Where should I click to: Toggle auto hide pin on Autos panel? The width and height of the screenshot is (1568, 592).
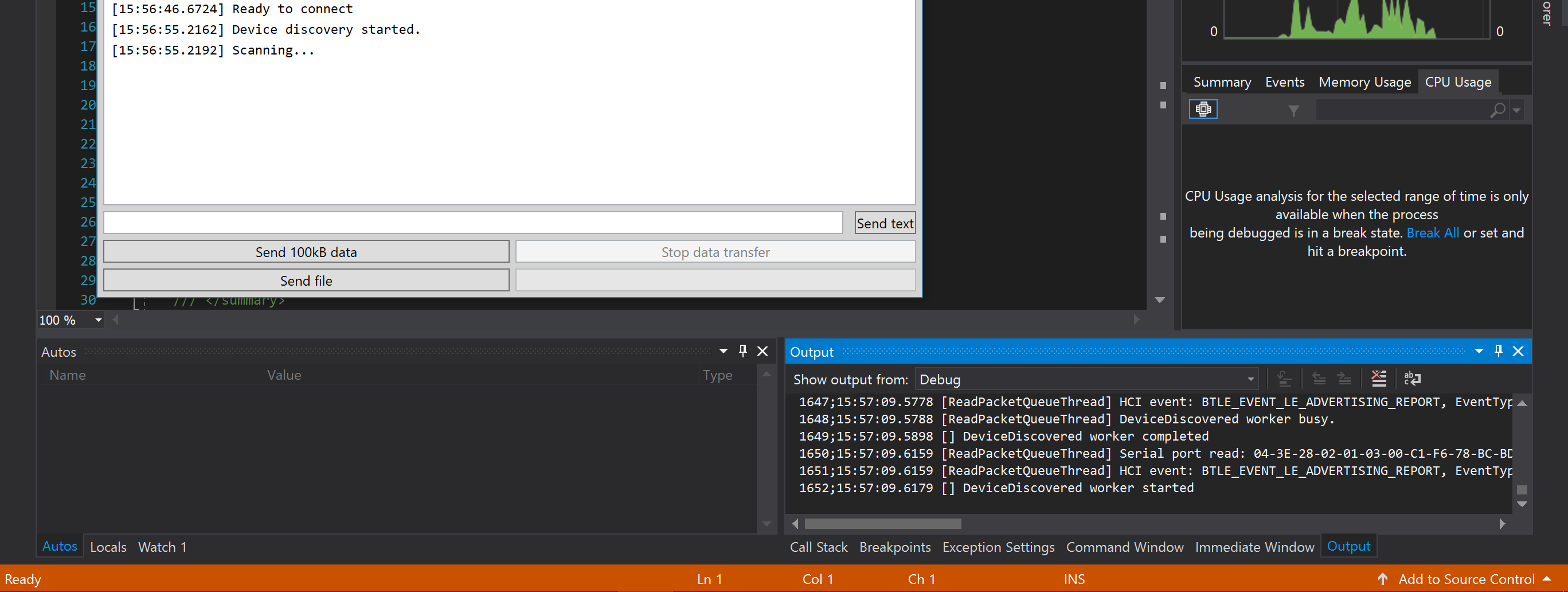coord(742,351)
